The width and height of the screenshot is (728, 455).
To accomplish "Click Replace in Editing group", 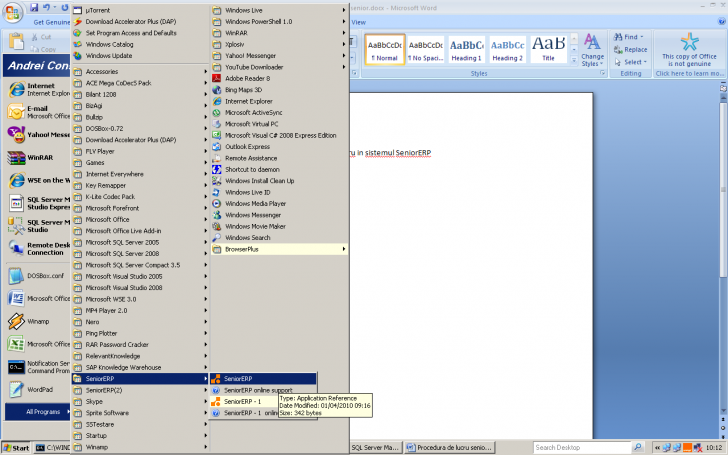I will 630,49.
